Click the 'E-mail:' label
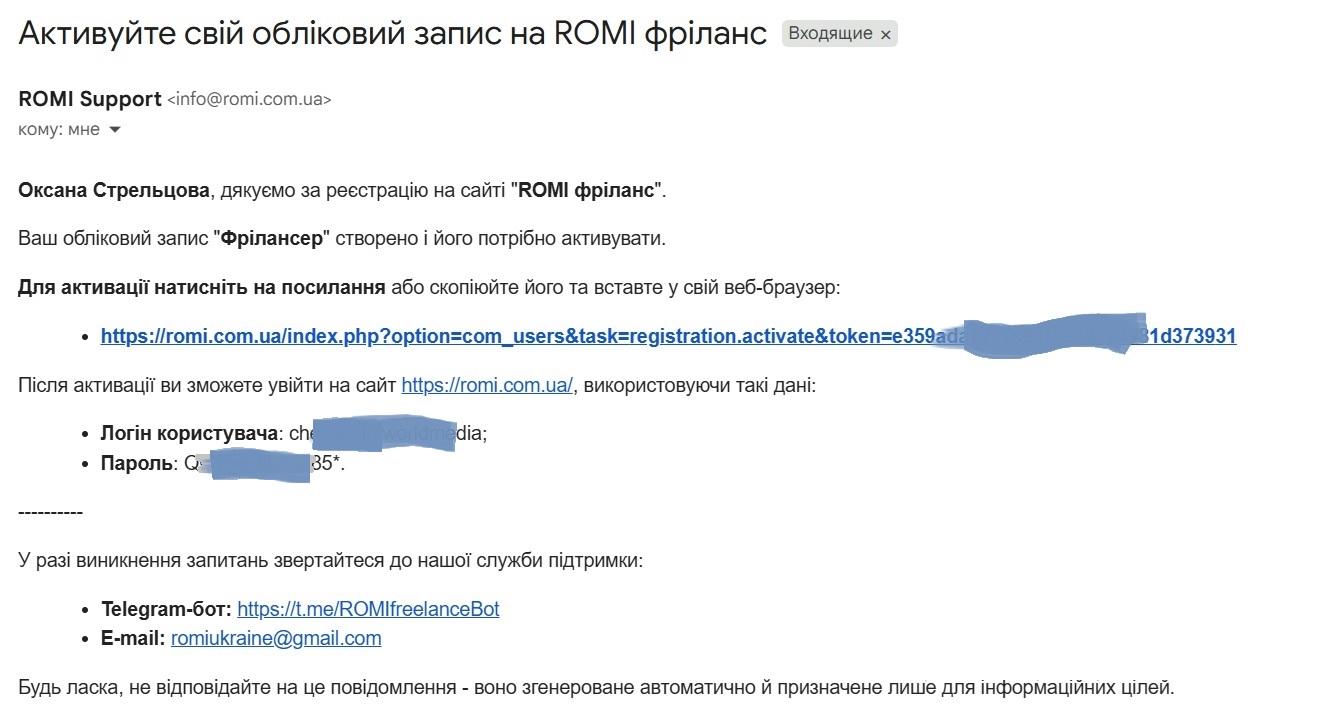1339x722 pixels. (x=133, y=638)
